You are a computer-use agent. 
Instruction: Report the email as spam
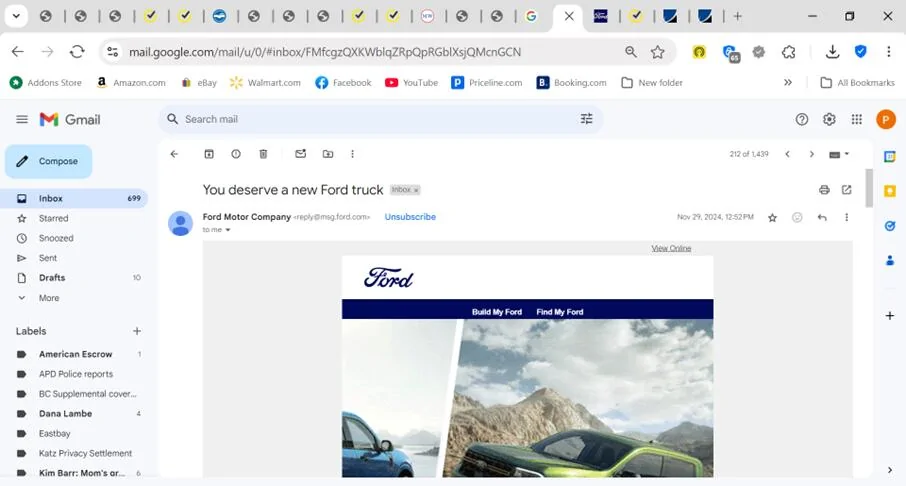[236, 154]
